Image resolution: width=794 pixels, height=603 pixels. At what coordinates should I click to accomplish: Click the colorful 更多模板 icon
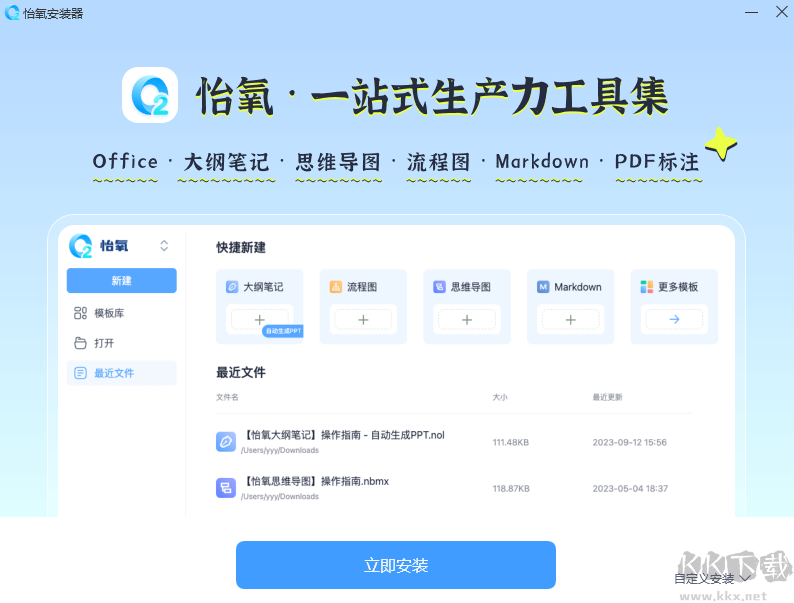click(647, 287)
